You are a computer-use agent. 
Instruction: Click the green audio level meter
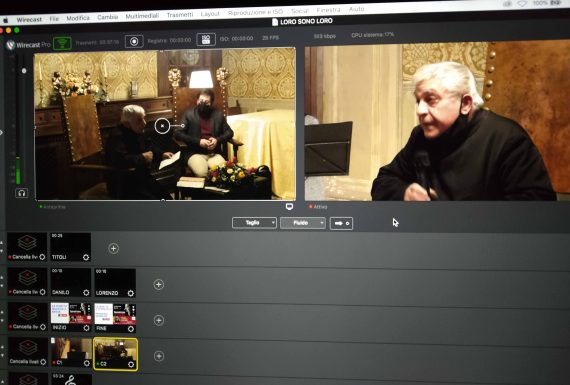point(18,170)
